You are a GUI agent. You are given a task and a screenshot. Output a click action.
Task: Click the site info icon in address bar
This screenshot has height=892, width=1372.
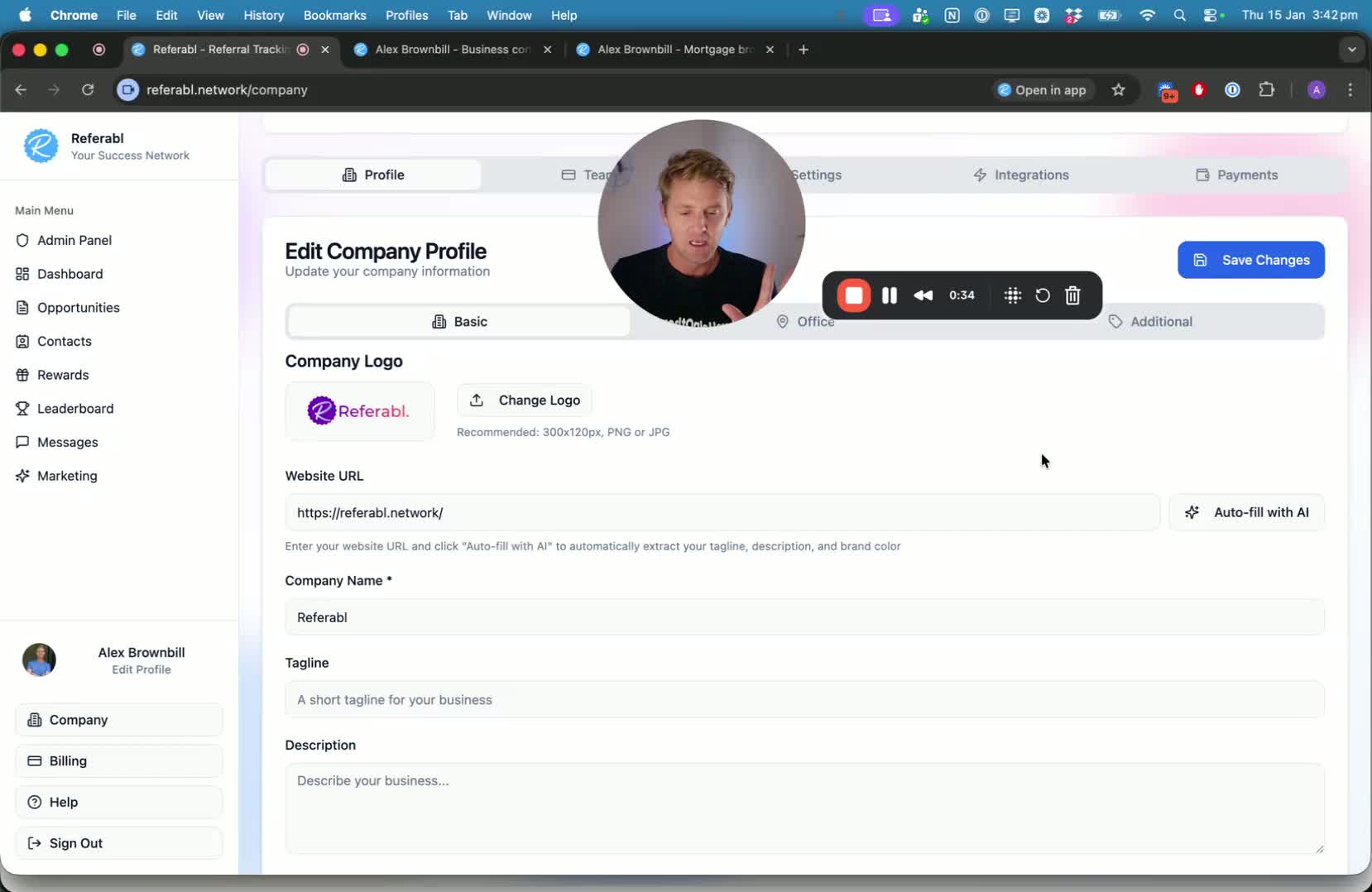tap(127, 89)
